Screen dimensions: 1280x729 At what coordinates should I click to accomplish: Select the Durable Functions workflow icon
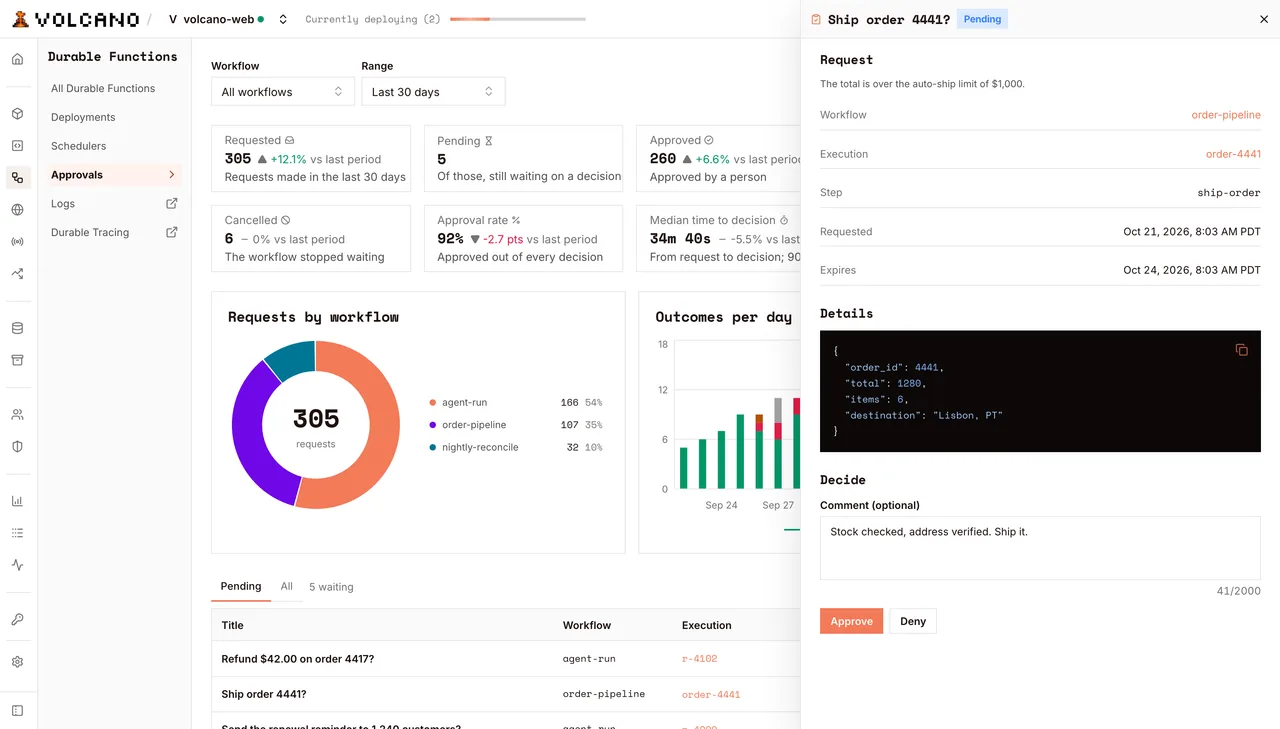[17, 178]
